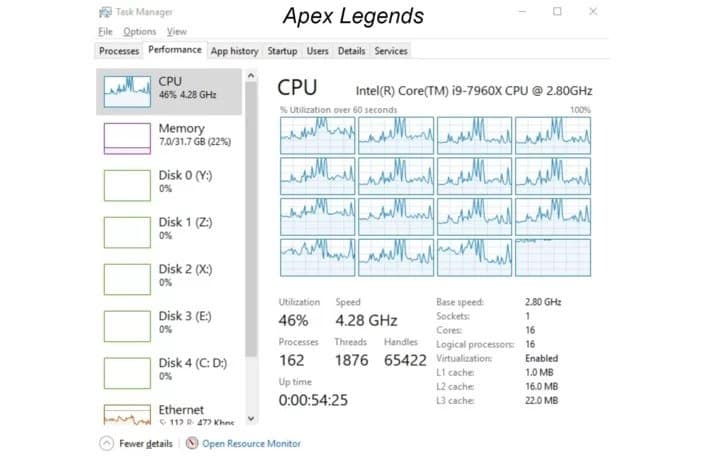Screen dimensions: 711x457
Task: Select the Memory 7.0/31.7 GB sidebar entry
Action: coord(169,138)
